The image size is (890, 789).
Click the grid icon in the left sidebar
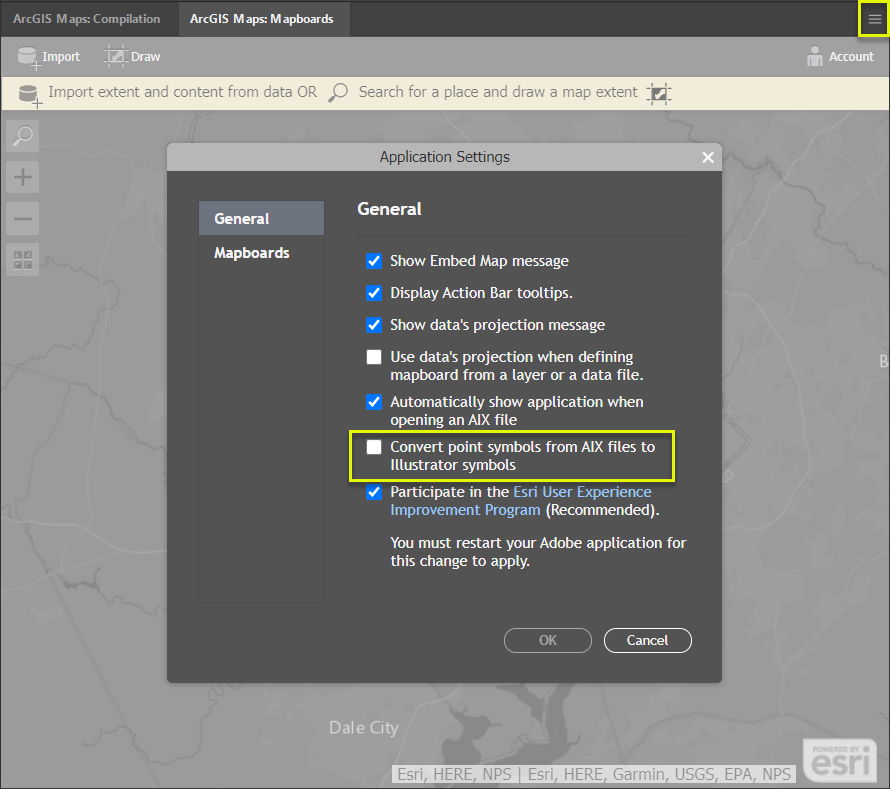click(22, 260)
